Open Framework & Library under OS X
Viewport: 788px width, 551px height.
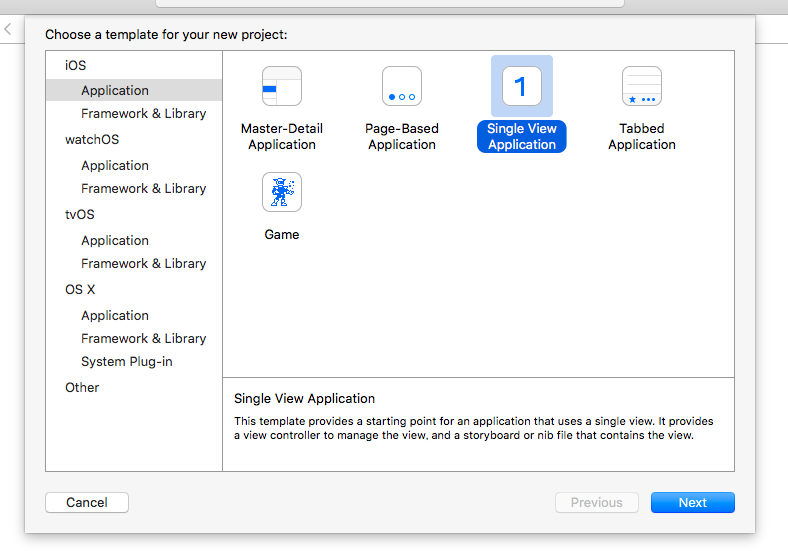[x=143, y=338]
